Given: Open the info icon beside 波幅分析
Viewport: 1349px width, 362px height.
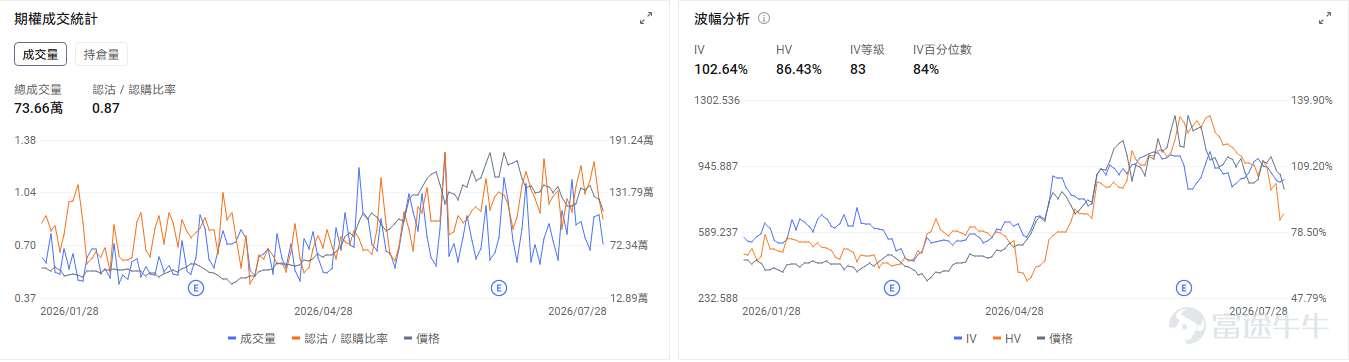Looking at the screenshot, I should [764, 18].
